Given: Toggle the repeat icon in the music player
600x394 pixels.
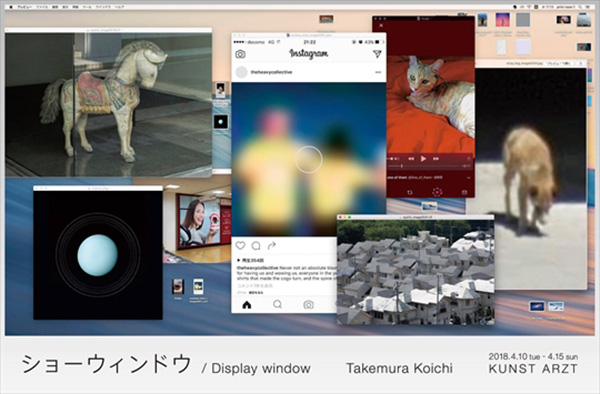Looking at the screenshot, I should click(x=409, y=192).
